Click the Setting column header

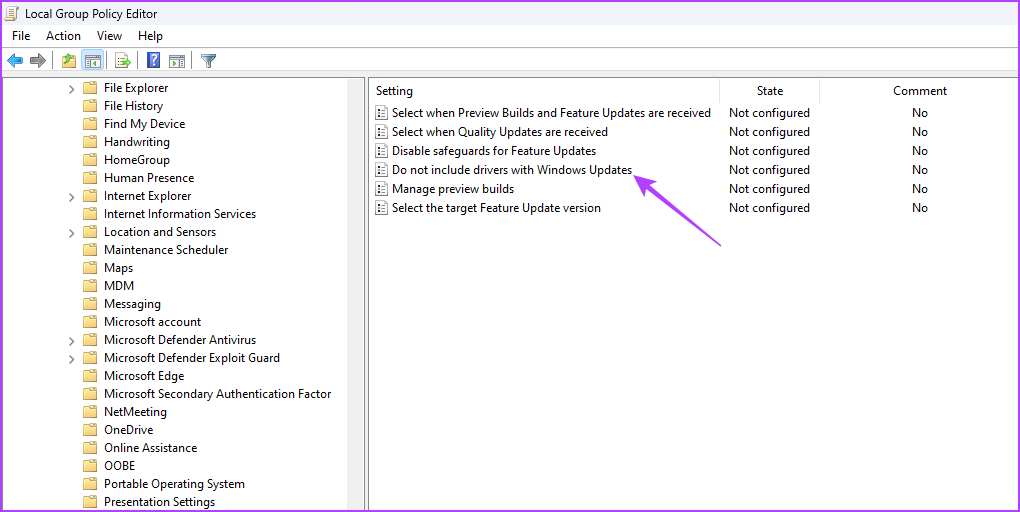tap(394, 91)
